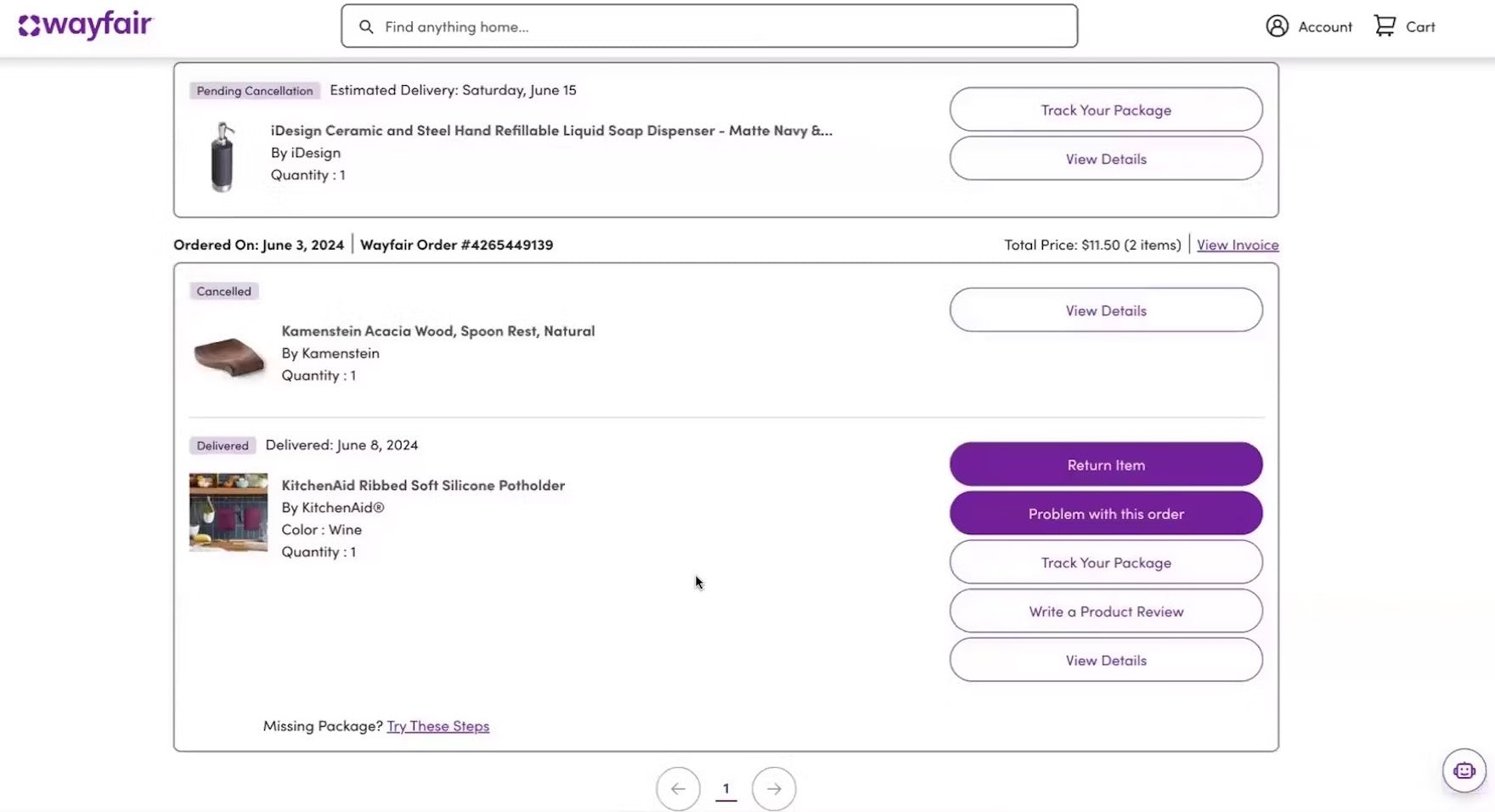
Task: Click Return Item button
Action: (1106, 465)
